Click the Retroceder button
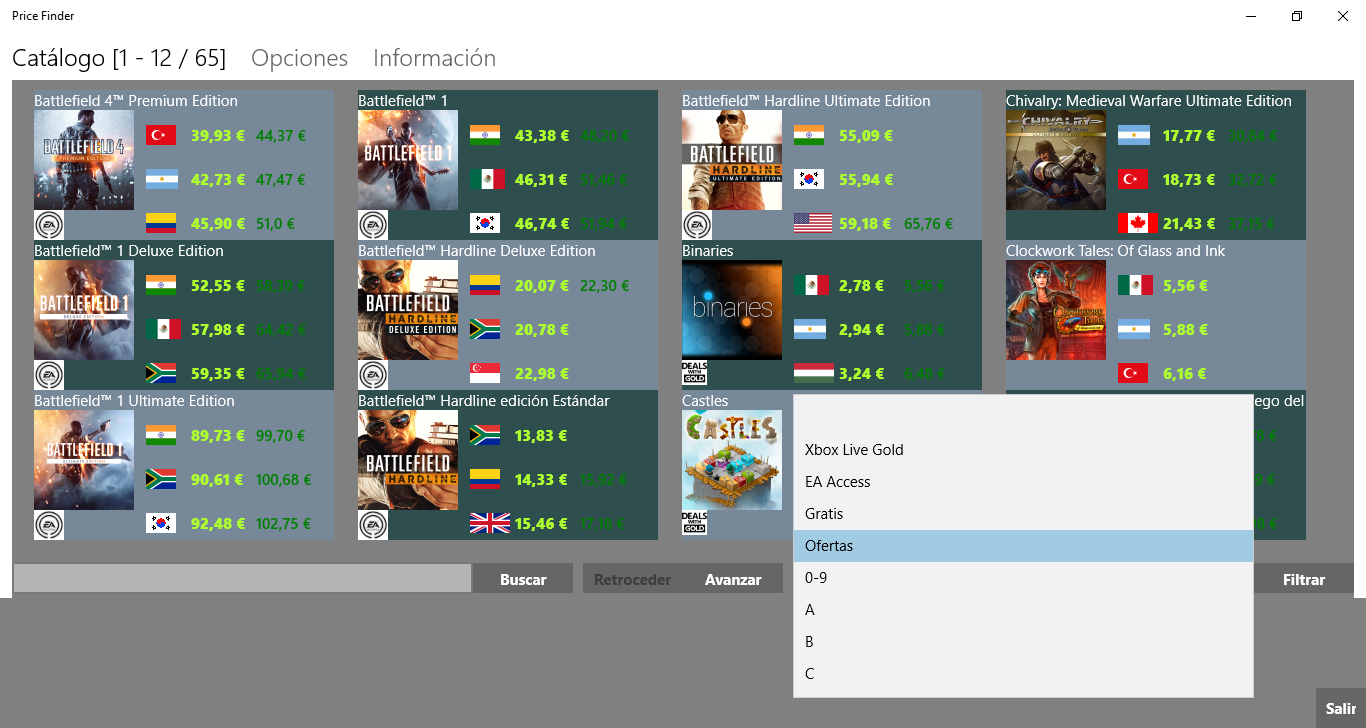This screenshot has width=1366, height=728. [x=632, y=579]
